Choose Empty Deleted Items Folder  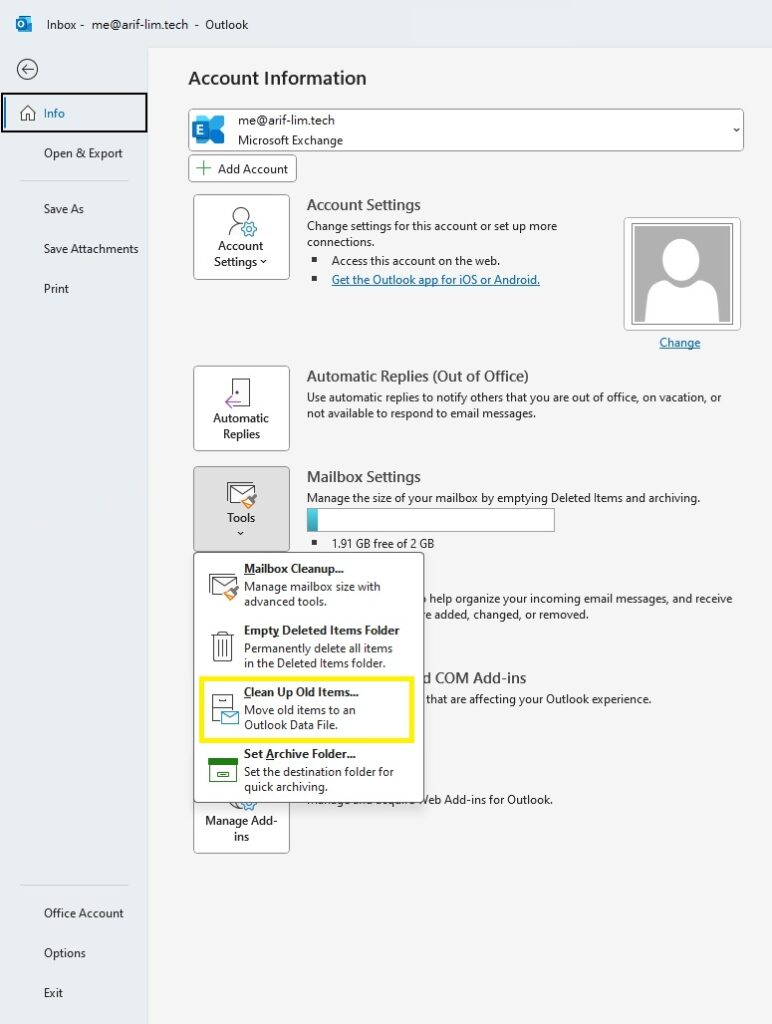(x=309, y=646)
